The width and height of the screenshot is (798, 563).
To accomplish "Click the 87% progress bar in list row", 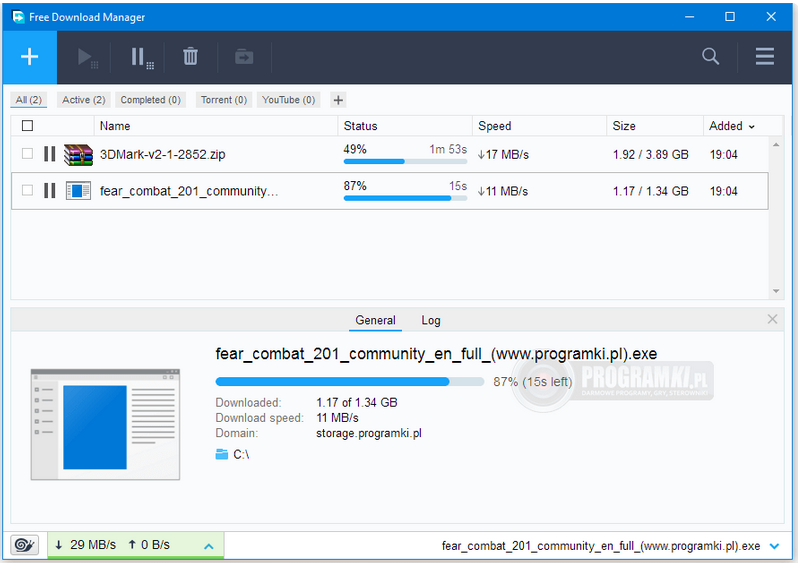I will click(x=405, y=198).
